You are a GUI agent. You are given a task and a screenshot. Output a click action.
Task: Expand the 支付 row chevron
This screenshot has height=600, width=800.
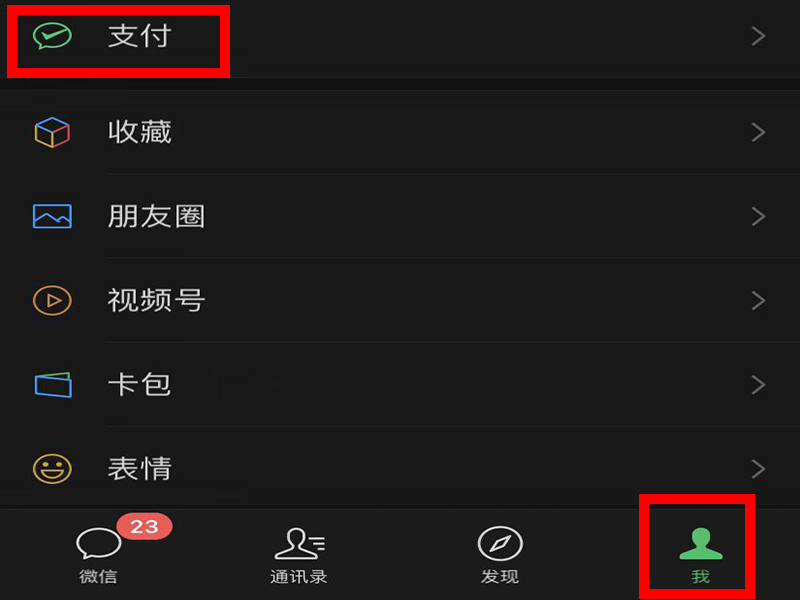tap(758, 36)
